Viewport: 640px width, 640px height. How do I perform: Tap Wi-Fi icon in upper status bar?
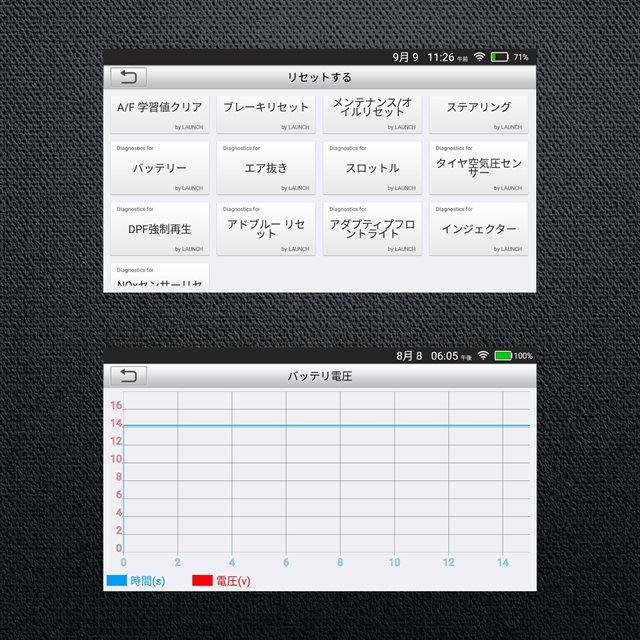click(x=479, y=57)
